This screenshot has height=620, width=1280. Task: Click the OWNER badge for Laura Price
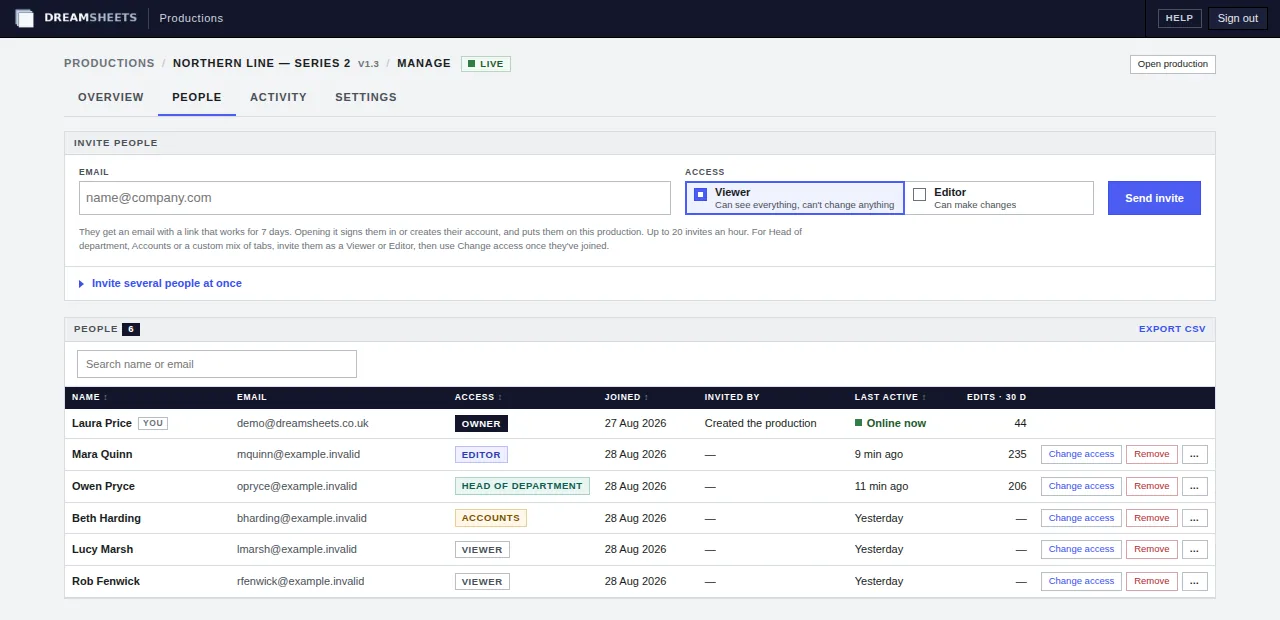(481, 423)
